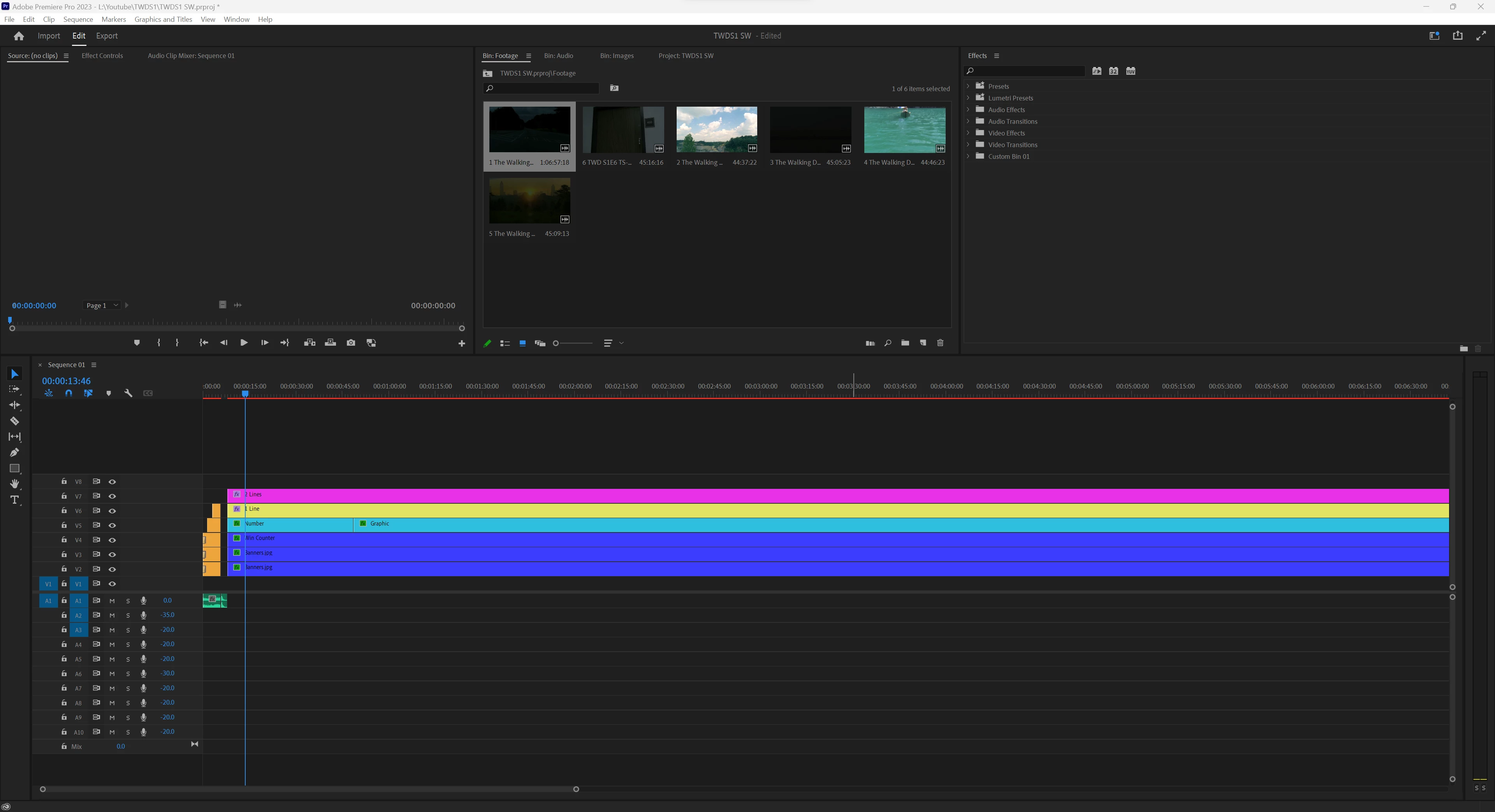Expand the Audio Transitions folder

968,121
